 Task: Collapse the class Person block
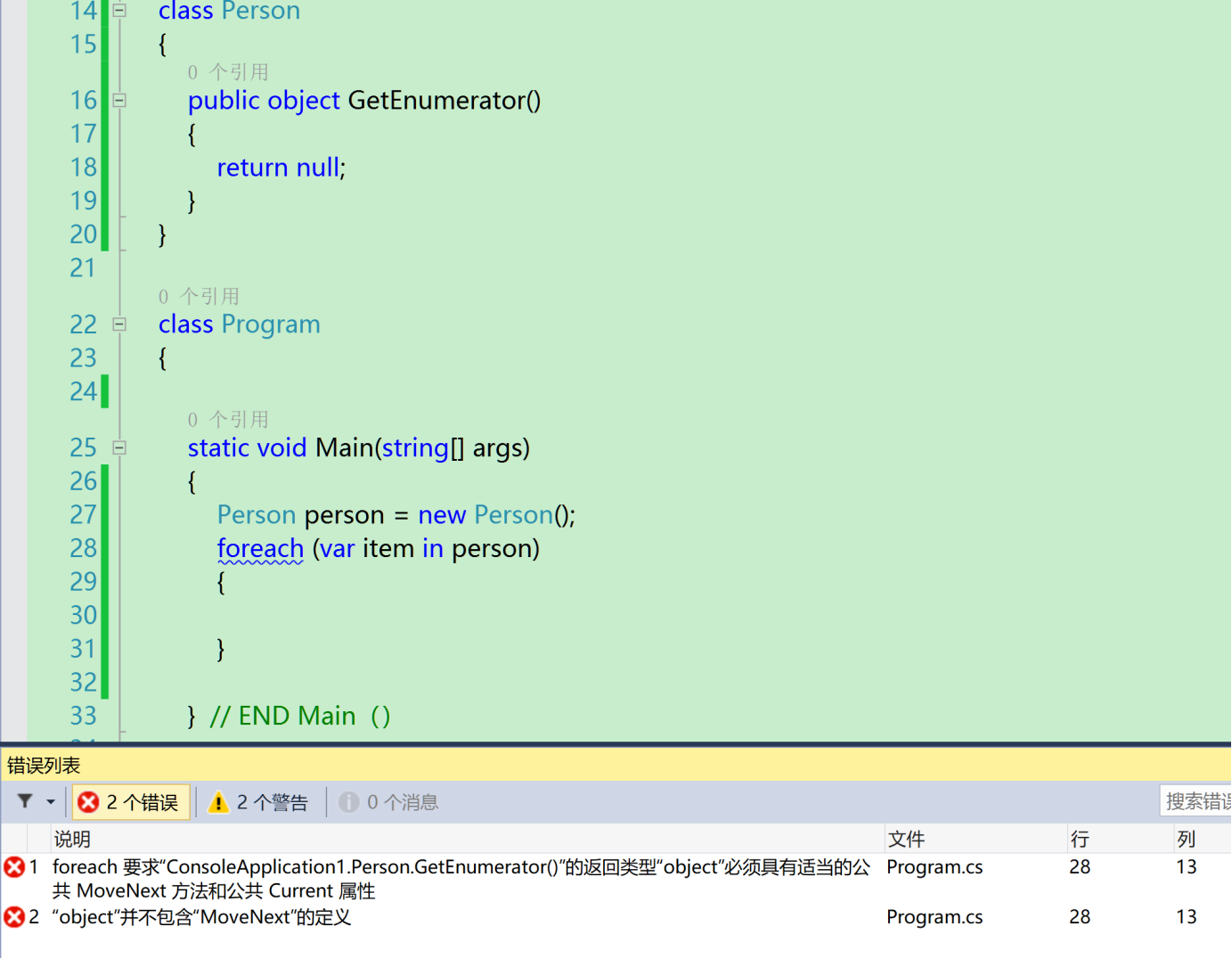tap(119, 11)
